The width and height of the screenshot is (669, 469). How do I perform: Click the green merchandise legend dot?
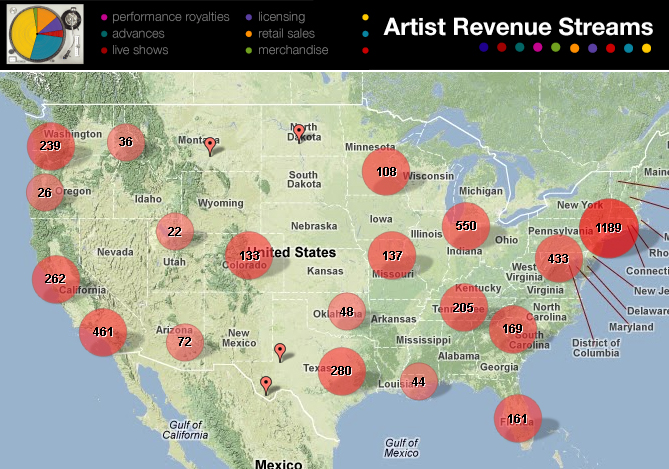pos(249,51)
